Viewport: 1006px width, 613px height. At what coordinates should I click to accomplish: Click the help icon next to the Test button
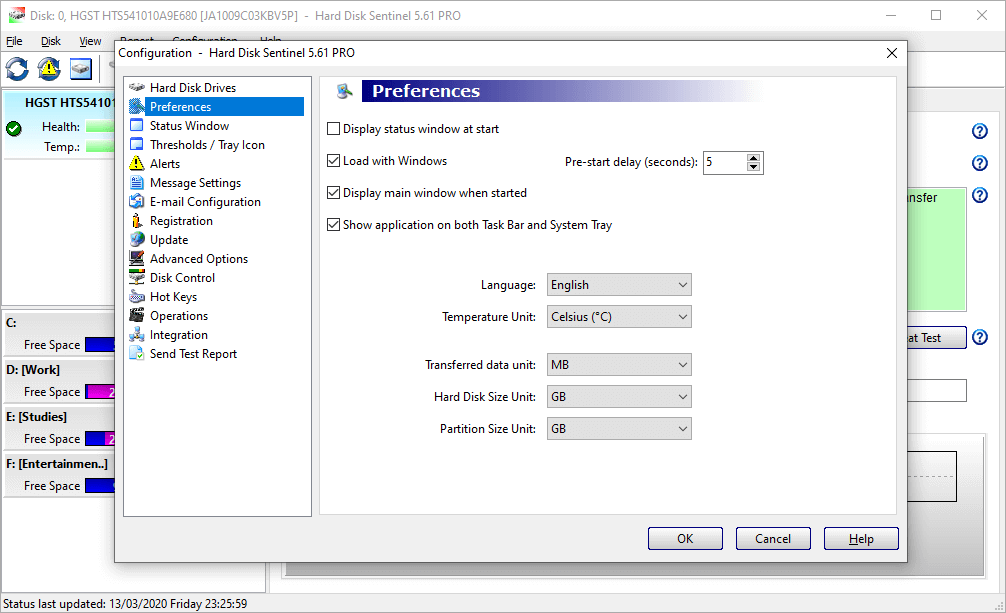(980, 337)
